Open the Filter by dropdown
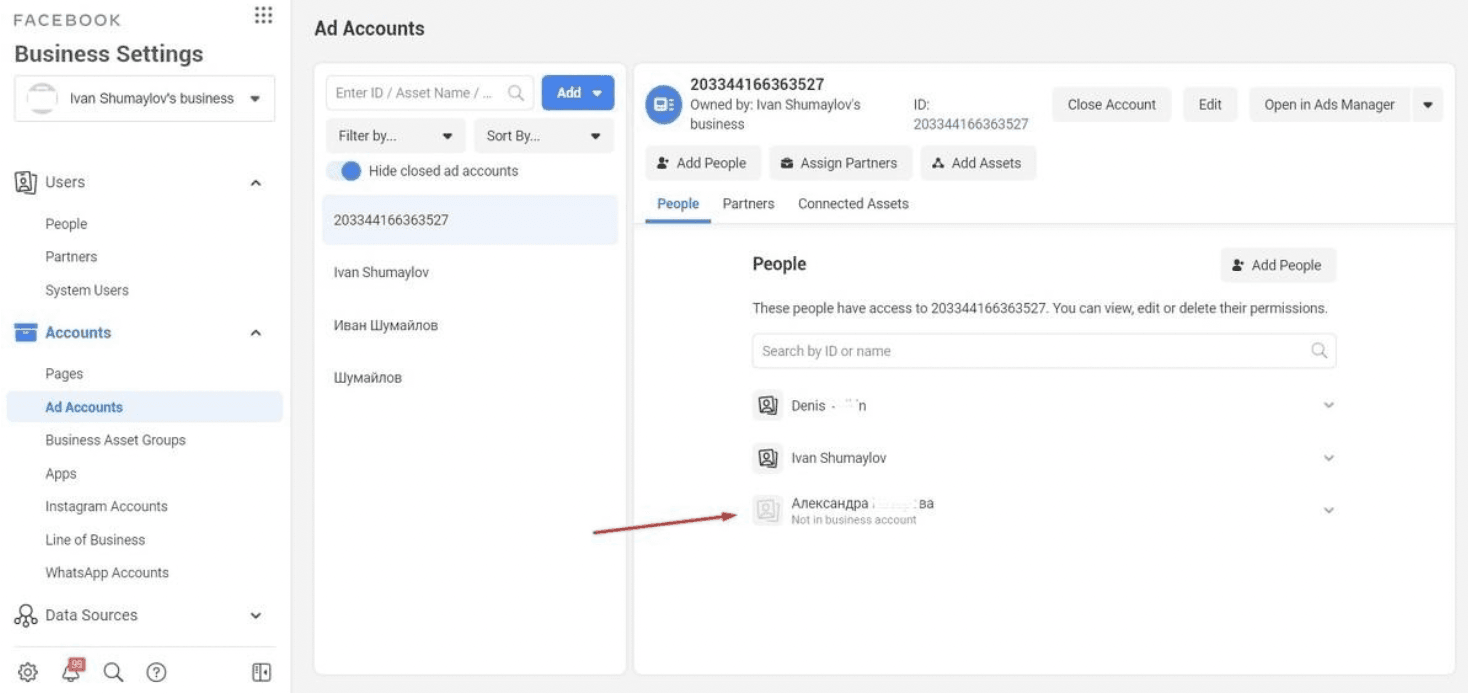 coord(396,136)
